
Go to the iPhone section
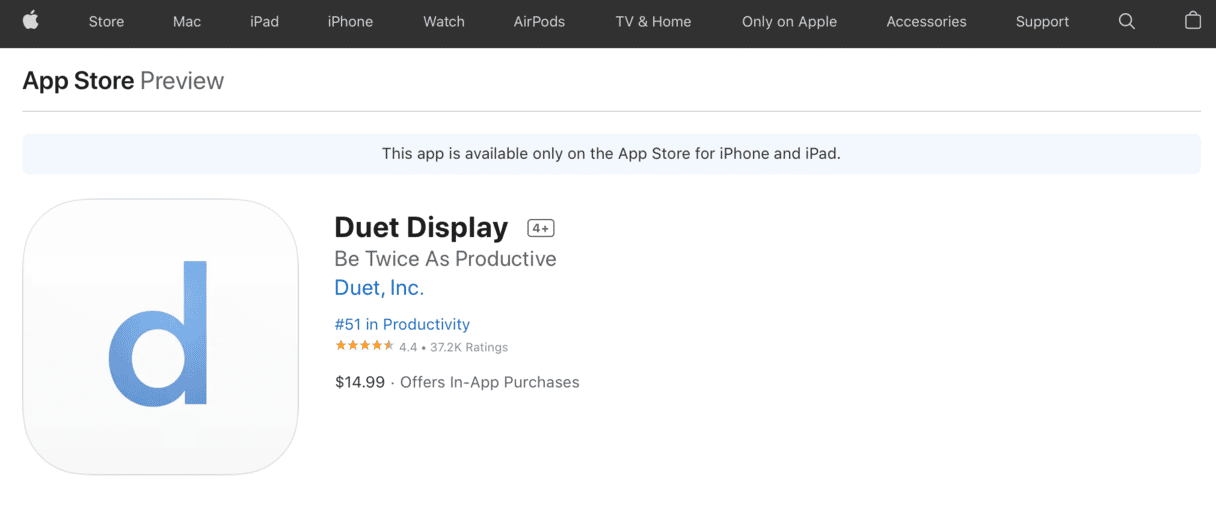click(350, 21)
